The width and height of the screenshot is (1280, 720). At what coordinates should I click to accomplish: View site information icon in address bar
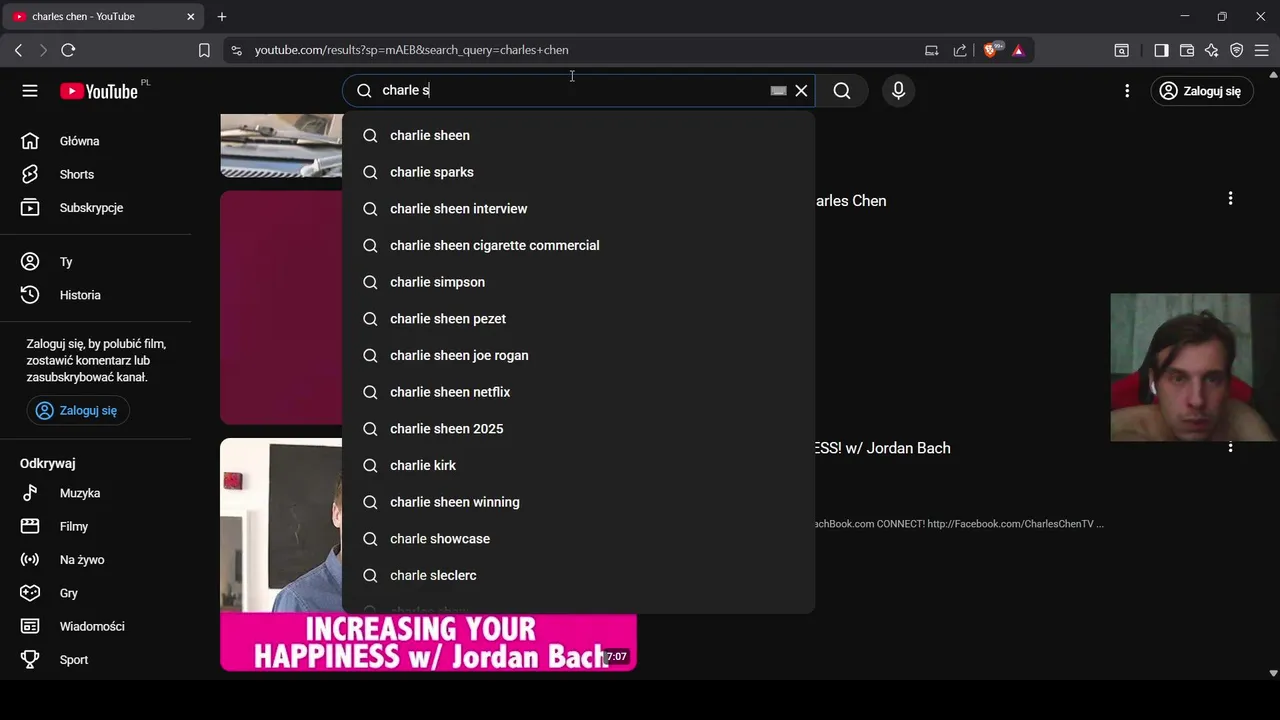pos(236,50)
